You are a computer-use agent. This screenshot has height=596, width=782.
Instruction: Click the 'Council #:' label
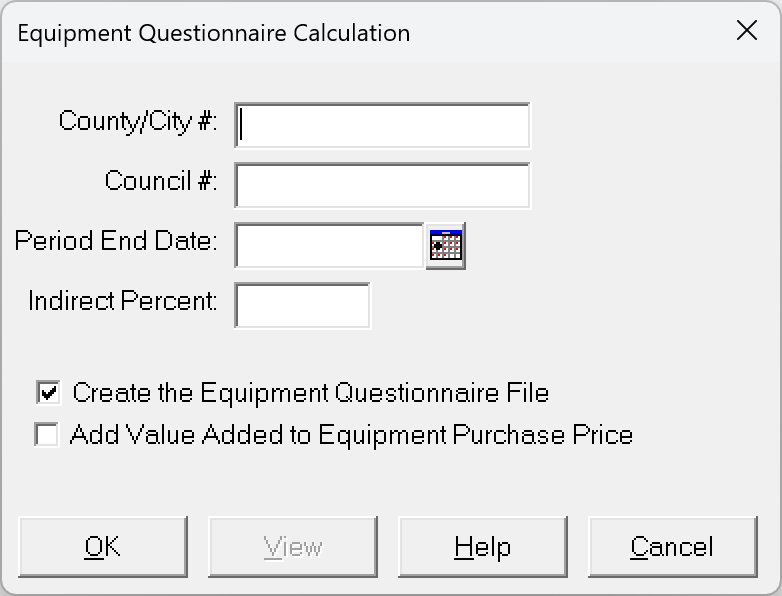161,182
